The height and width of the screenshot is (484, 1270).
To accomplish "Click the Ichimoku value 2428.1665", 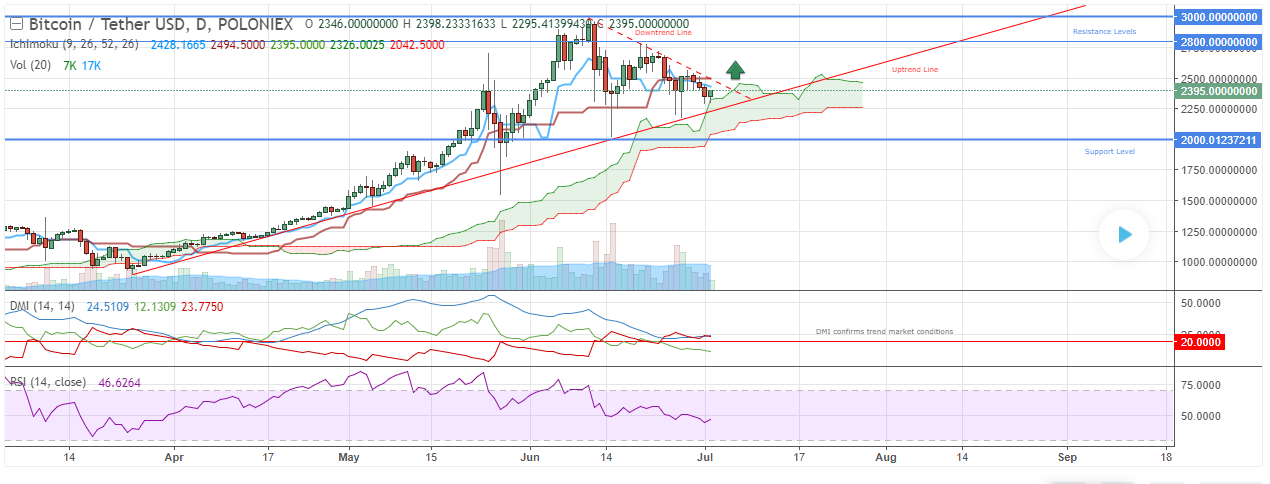I will click(179, 45).
